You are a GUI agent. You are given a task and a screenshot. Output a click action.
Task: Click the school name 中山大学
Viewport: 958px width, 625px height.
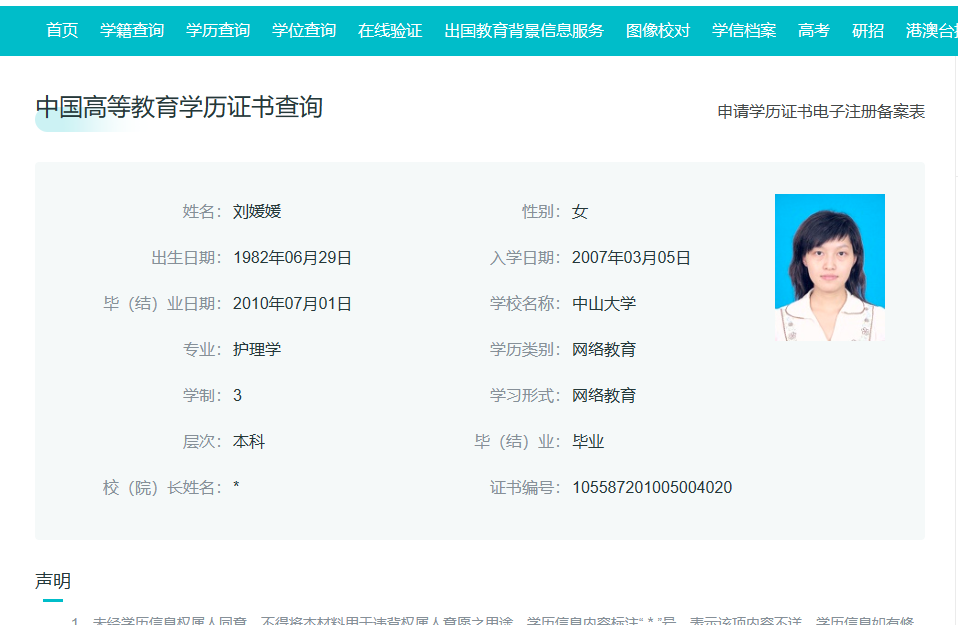tap(604, 304)
